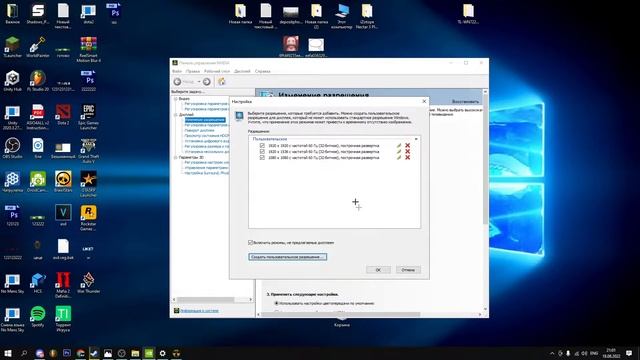Select the Spotify desktop icon
Viewport: 640px width, 360px height.
pyautogui.click(x=38, y=317)
